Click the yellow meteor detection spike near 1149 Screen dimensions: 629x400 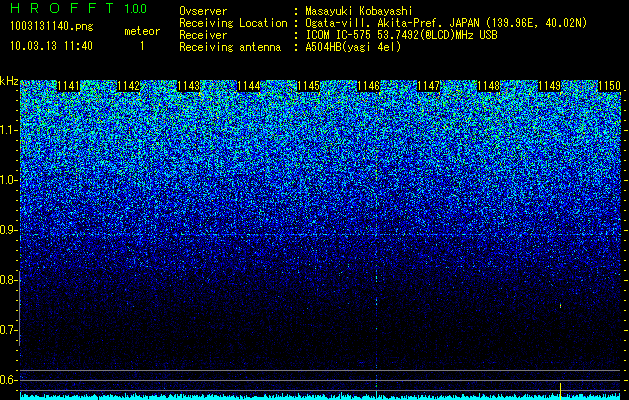(560, 390)
